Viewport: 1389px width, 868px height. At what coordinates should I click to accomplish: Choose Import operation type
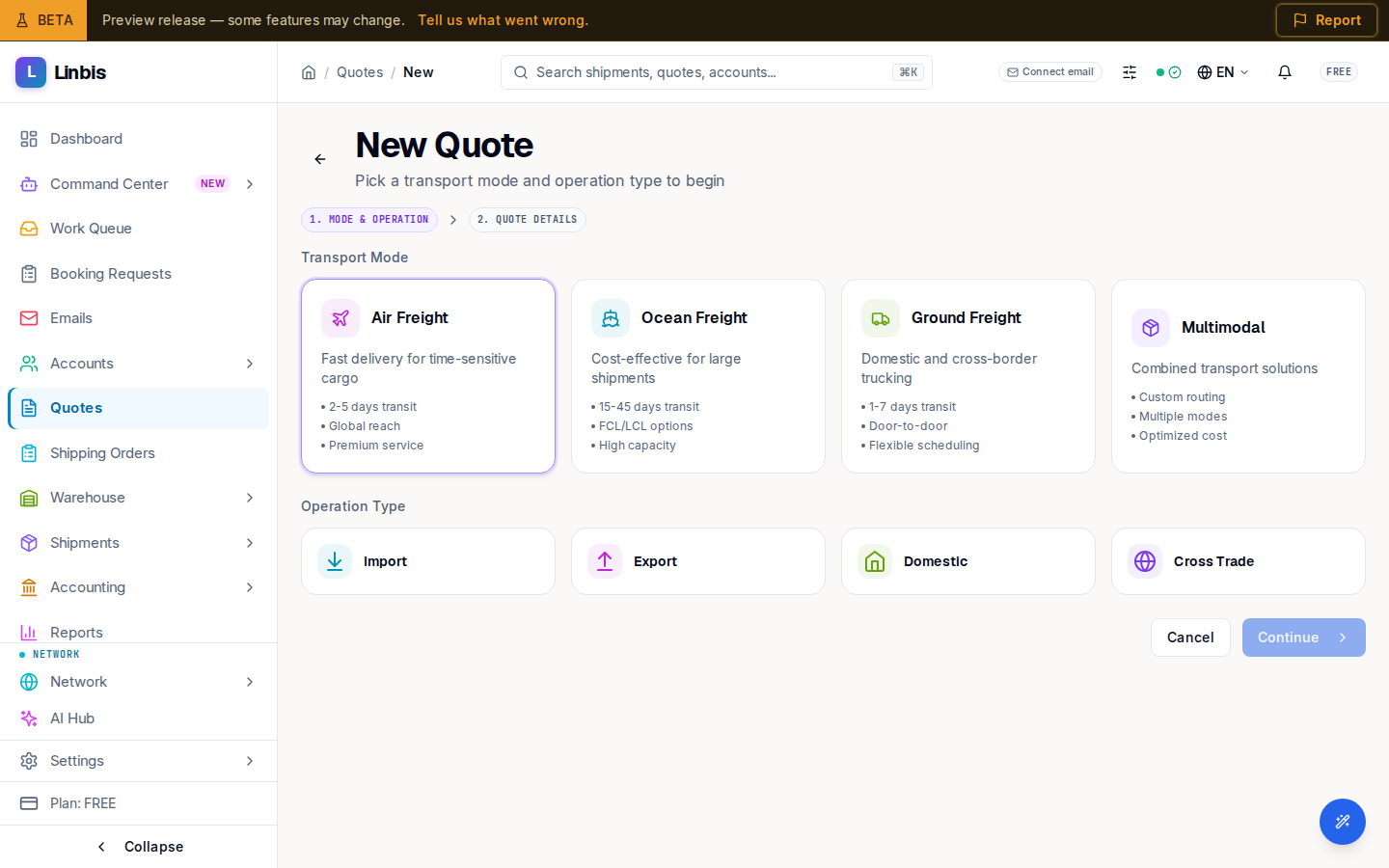428,561
